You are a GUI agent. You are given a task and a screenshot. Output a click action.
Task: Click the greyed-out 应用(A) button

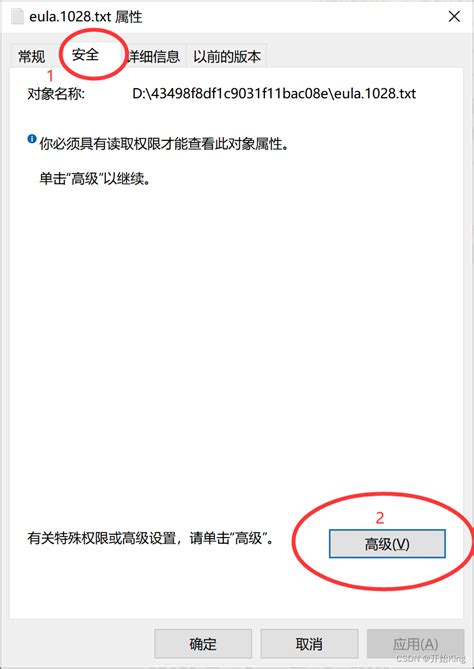[x=416, y=644]
